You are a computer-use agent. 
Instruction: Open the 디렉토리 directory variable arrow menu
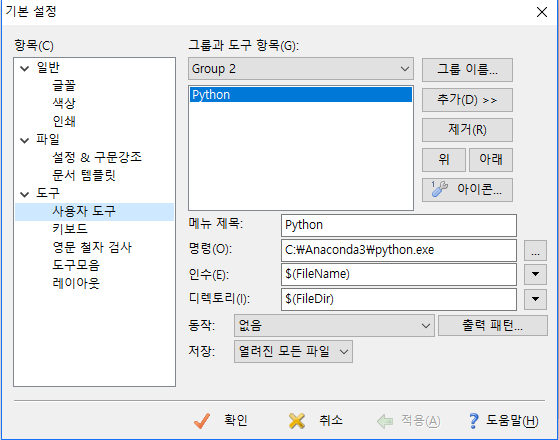coord(535,299)
